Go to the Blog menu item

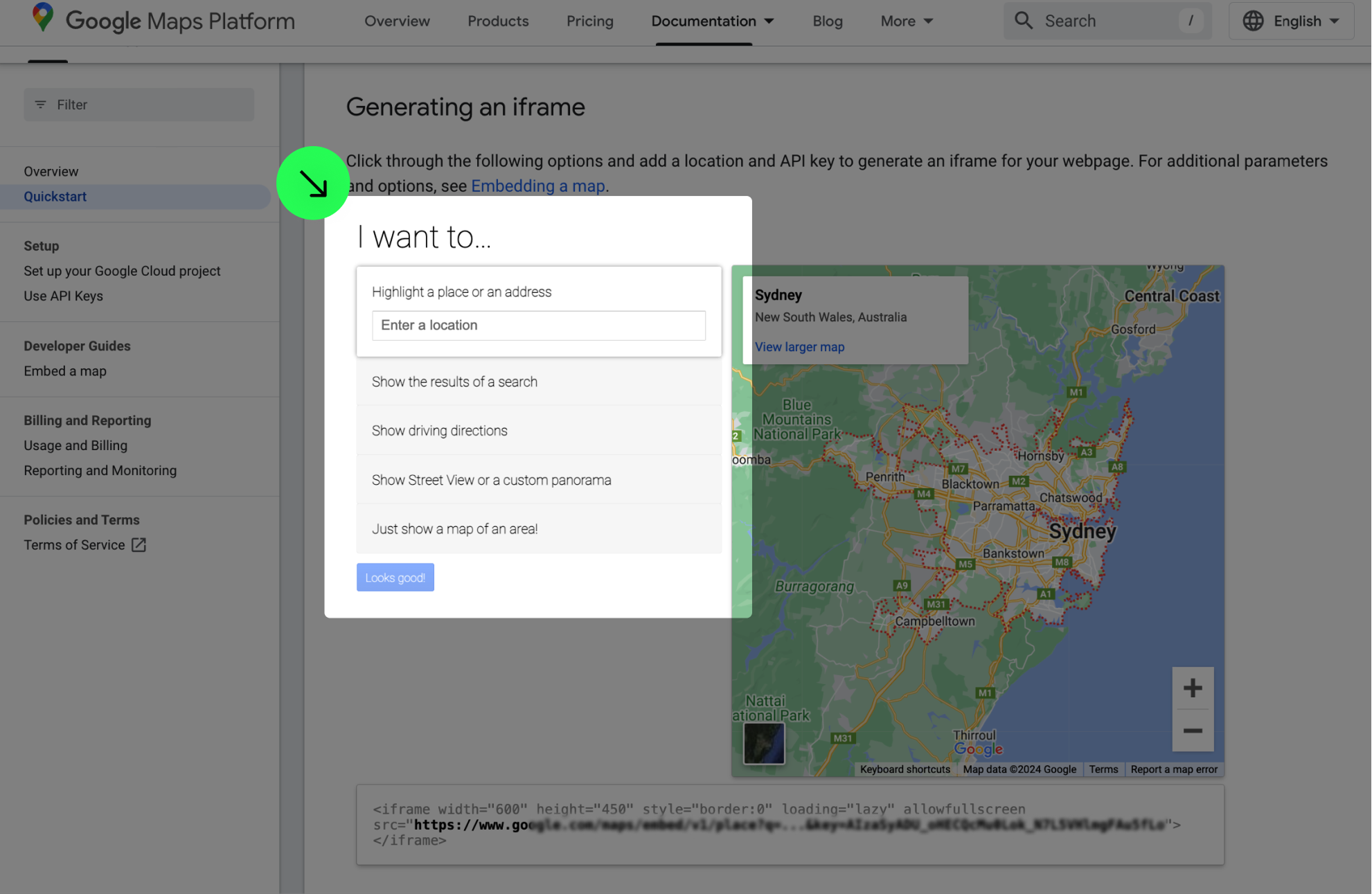(x=827, y=21)
